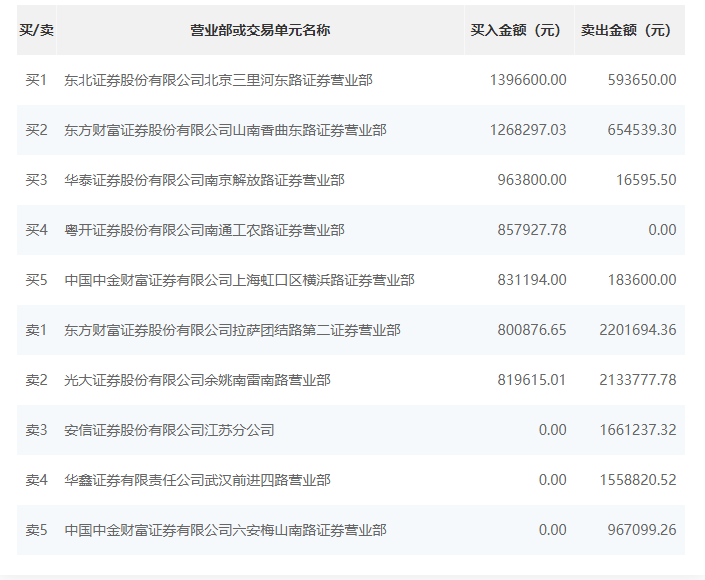Click sell amount 2133777.78
This screenshot has height=580, width=705.
[638, 380]
